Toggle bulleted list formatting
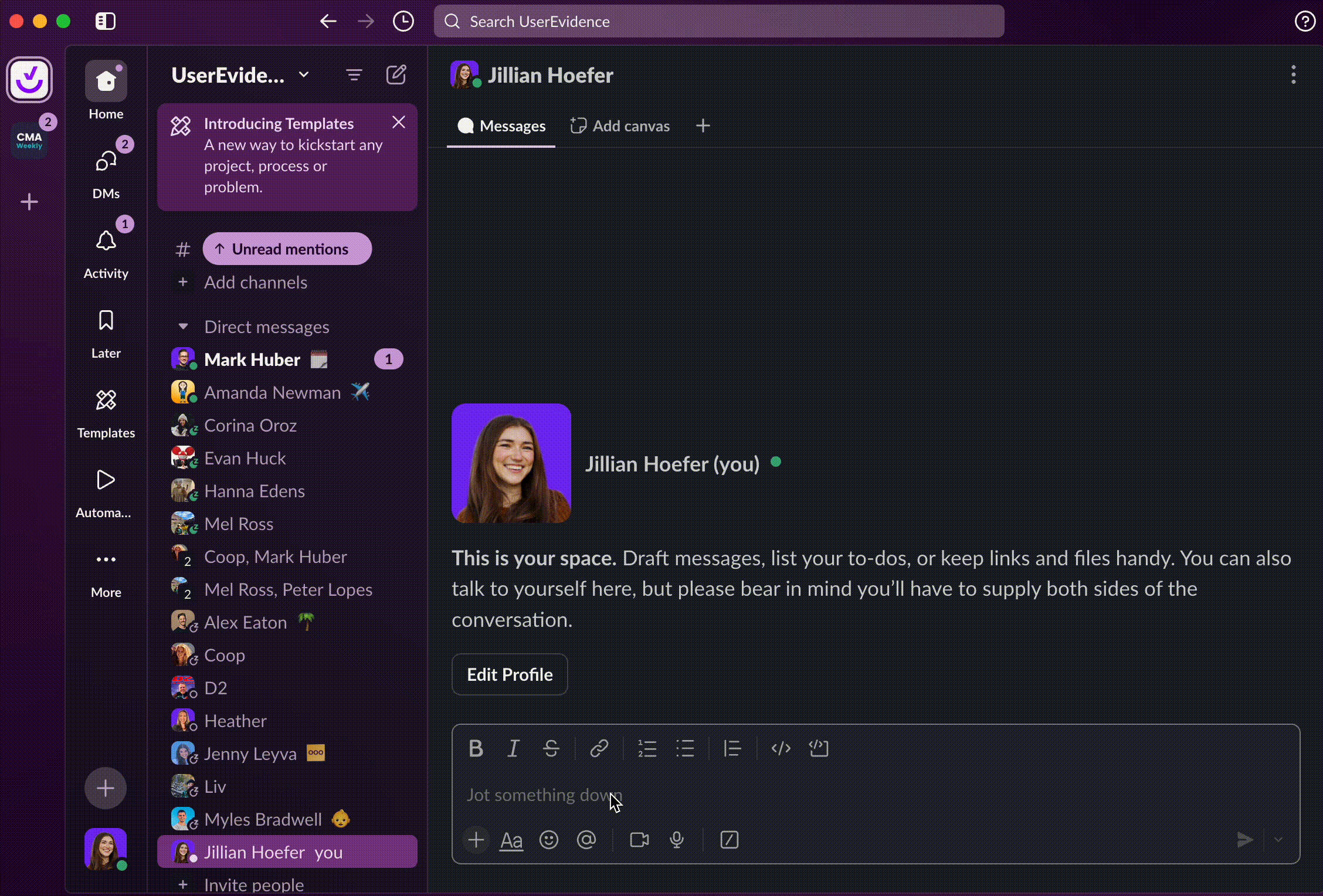Screen dimensions: 1323x896 [685, 749]
